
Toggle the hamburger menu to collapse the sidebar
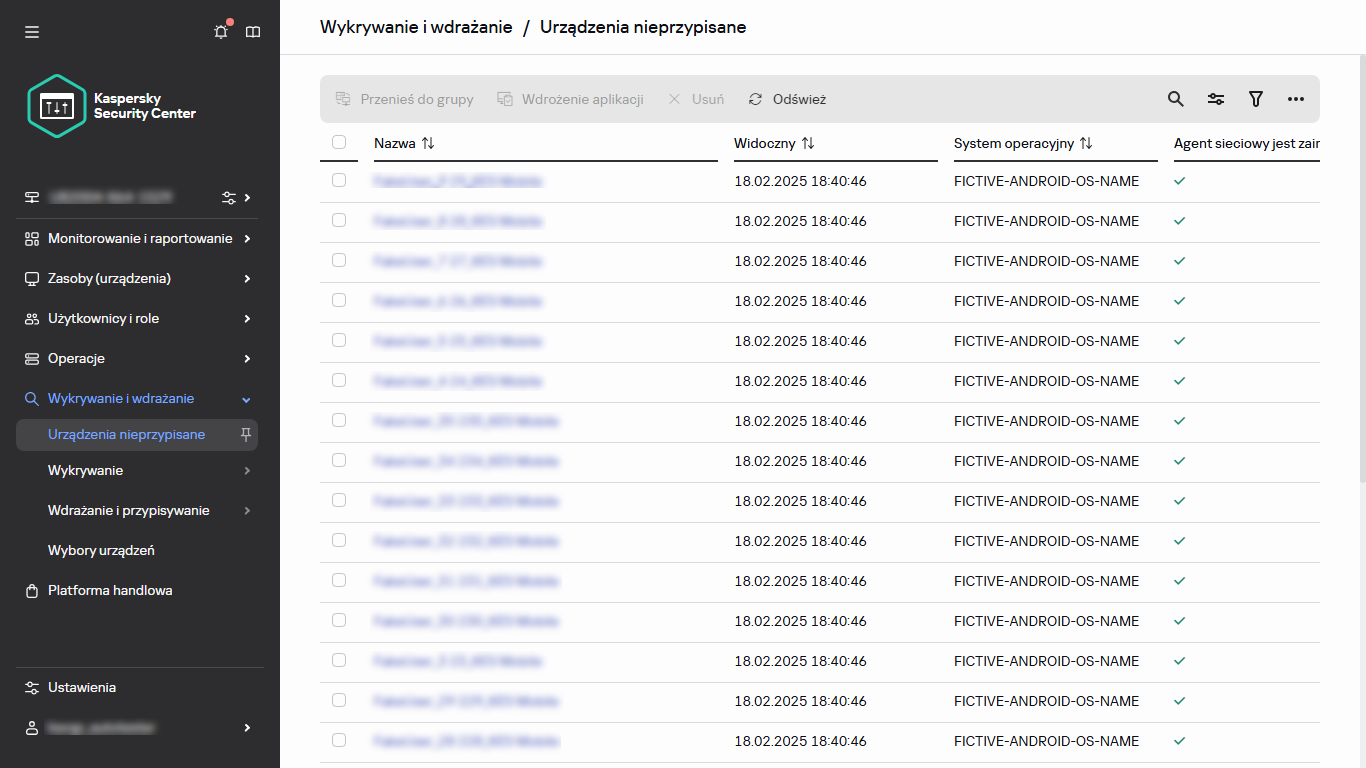pos(31,31)
